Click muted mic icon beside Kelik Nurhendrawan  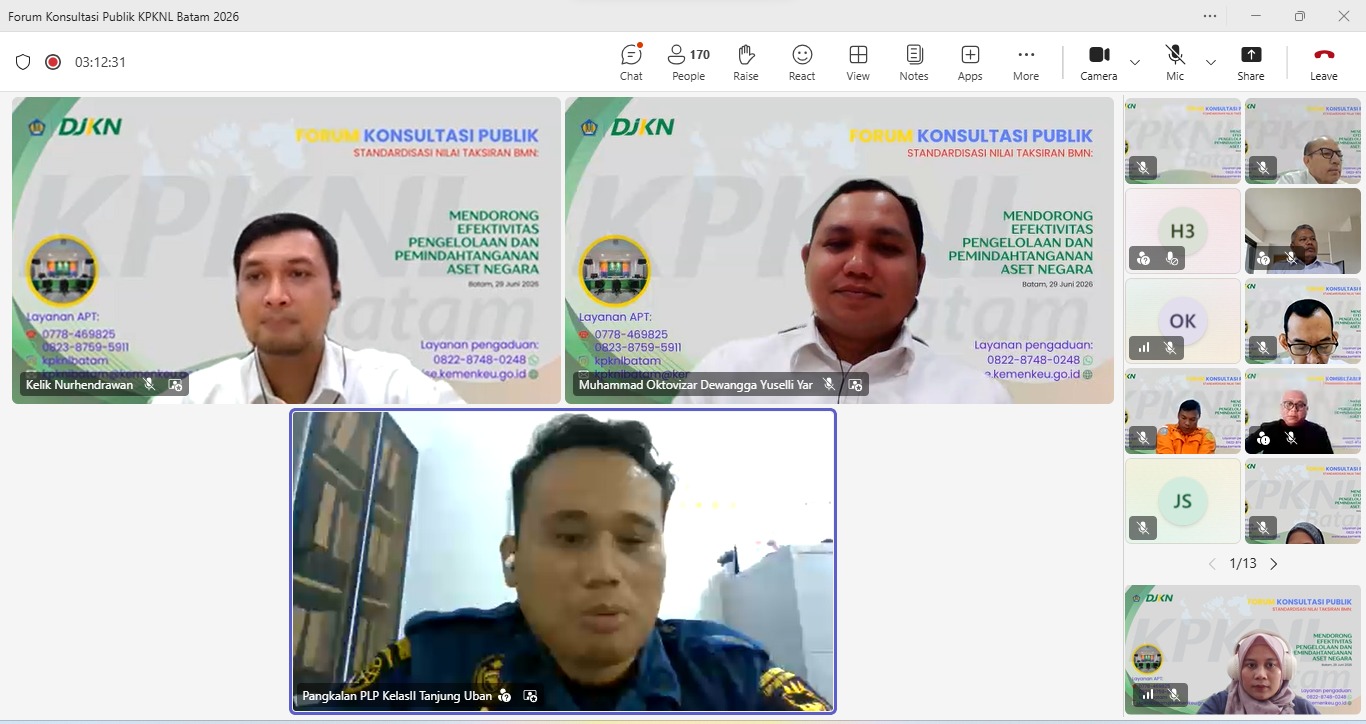(150, 384)
